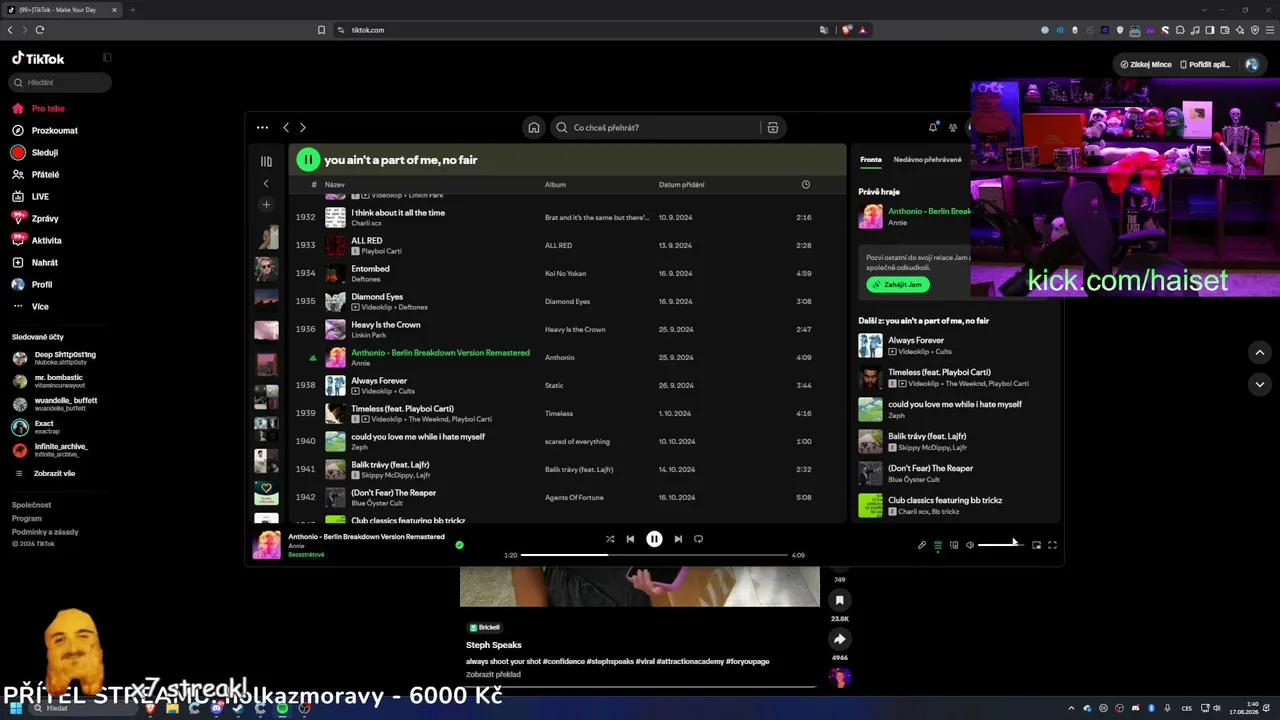Open Spotify's Browse icon in search bar
Viewport: 1280px width, 720px height.
tap(772, 127)
